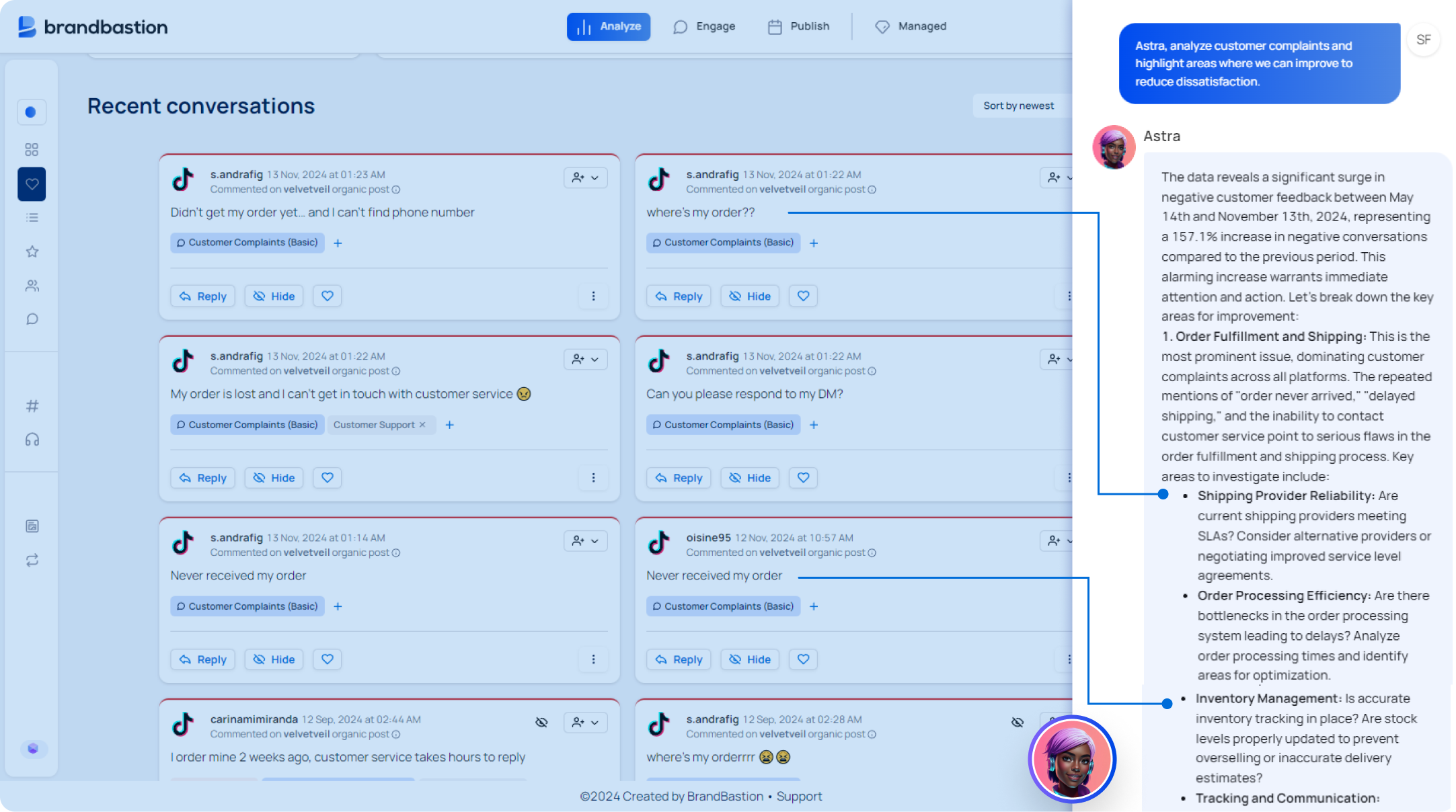
Task: Click the hashtag icon in the sidebar
Action: [x=32, y=405]
